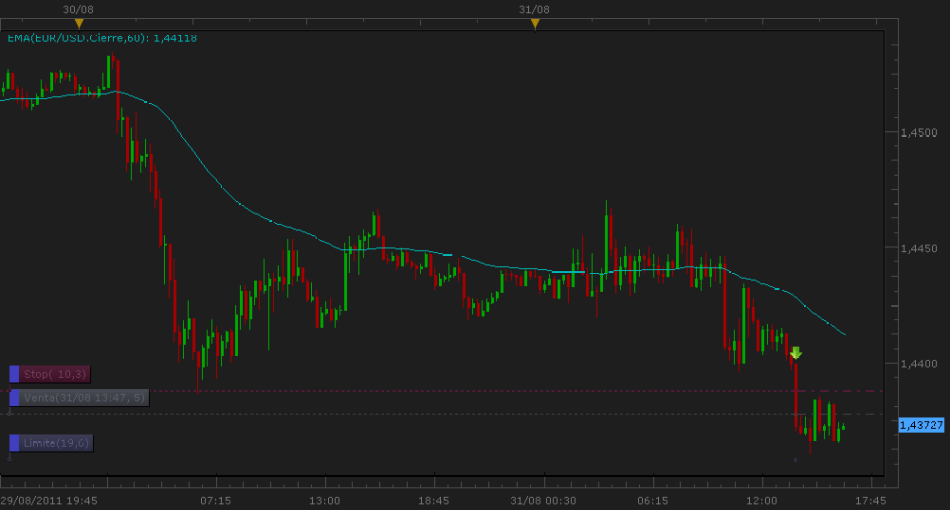Click the green sell entry arrow marker
The height and width of the screenshot is (510, 950).
[x=795, y=352]
